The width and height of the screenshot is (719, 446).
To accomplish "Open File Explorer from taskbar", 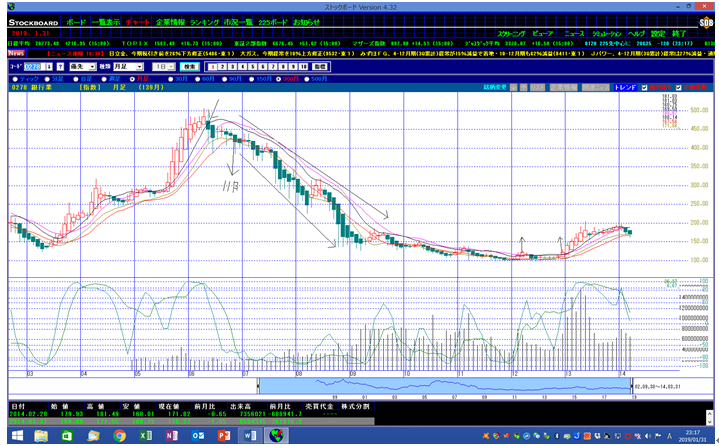I will click(41, 435).
